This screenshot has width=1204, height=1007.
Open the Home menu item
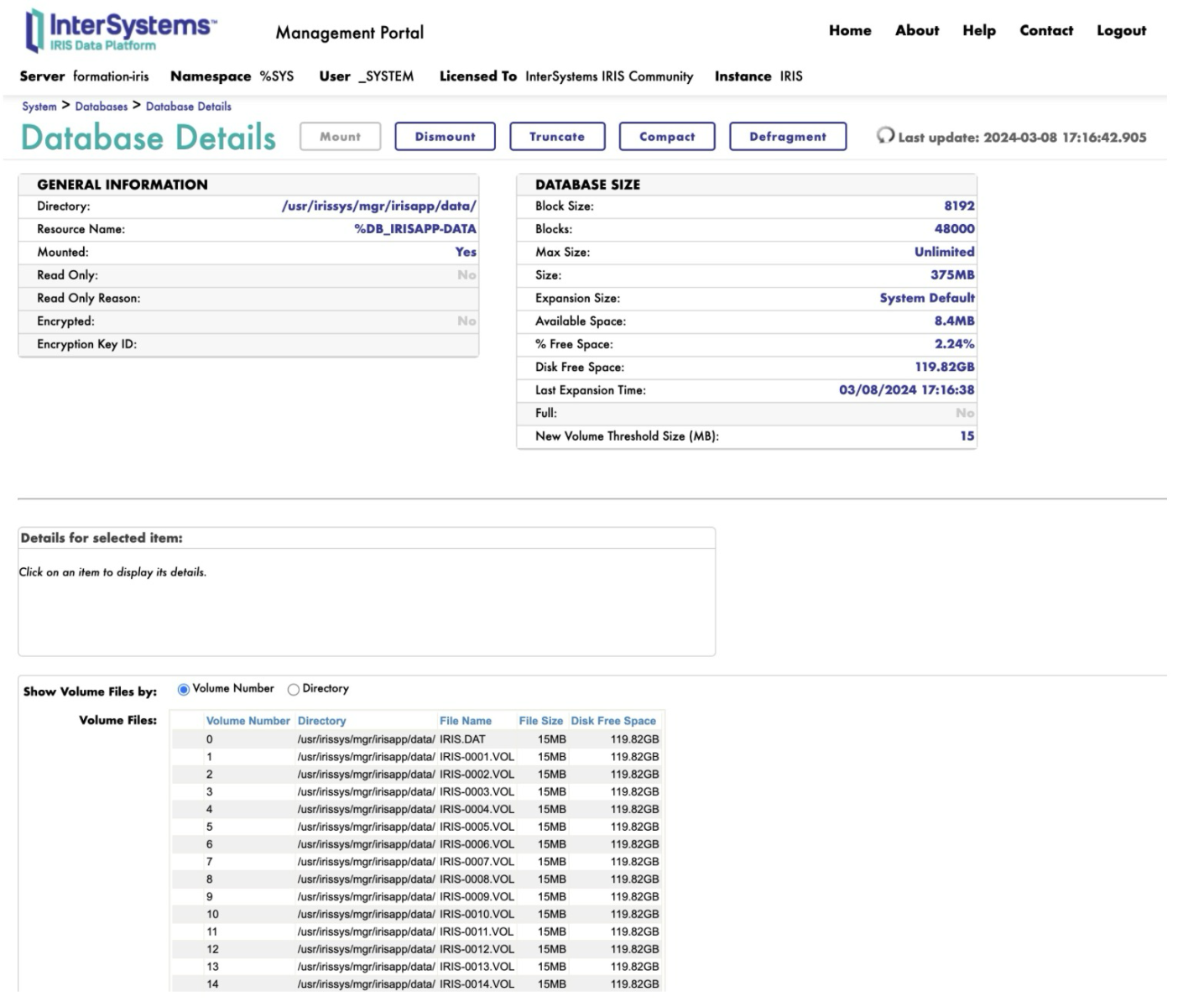pos(850,31)
